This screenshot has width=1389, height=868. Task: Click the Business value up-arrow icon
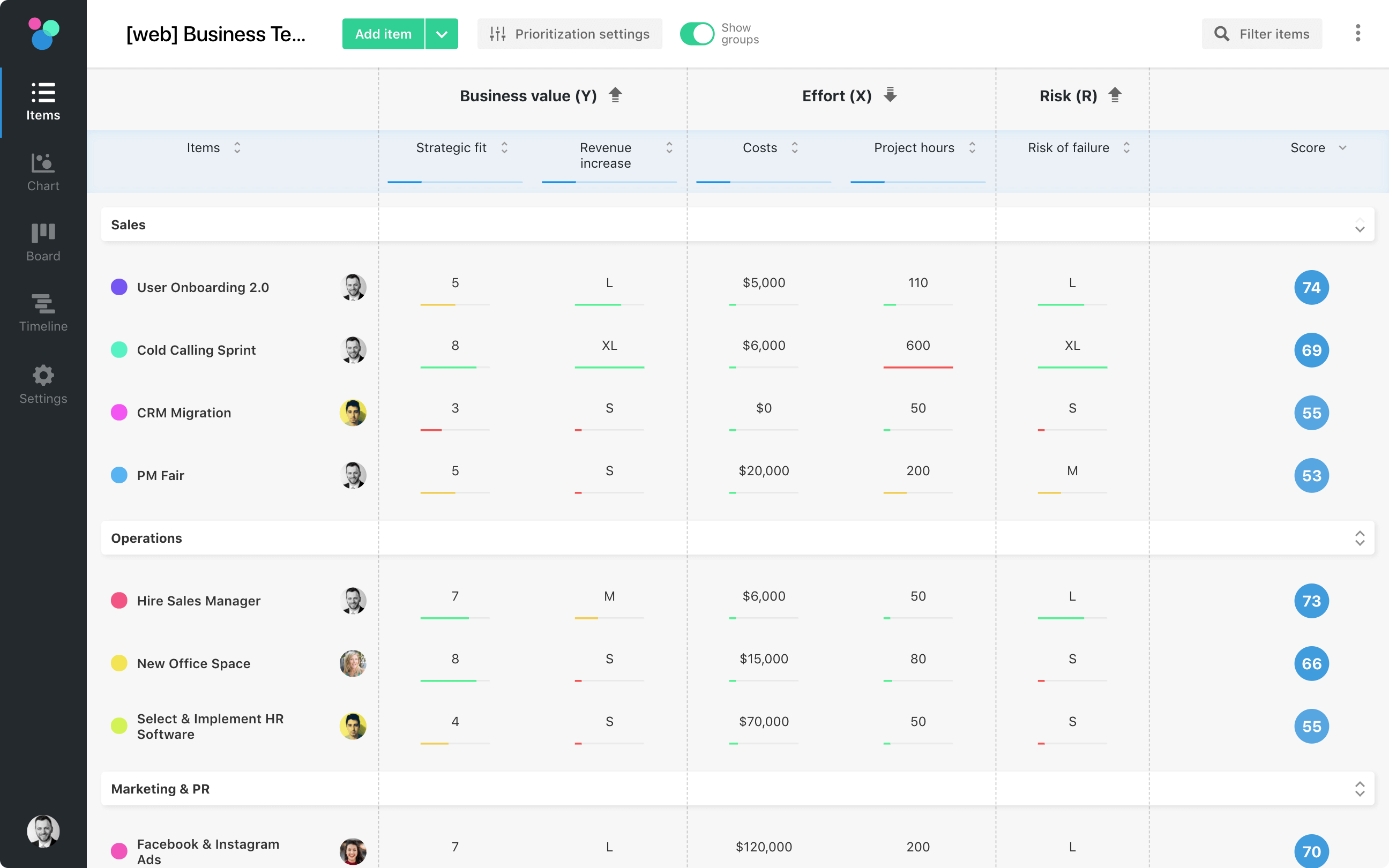coord(615,95)
